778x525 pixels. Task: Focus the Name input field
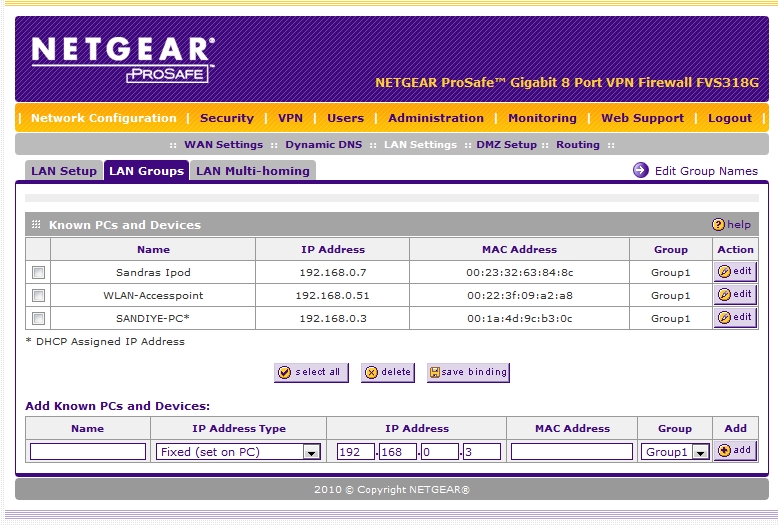88,452
